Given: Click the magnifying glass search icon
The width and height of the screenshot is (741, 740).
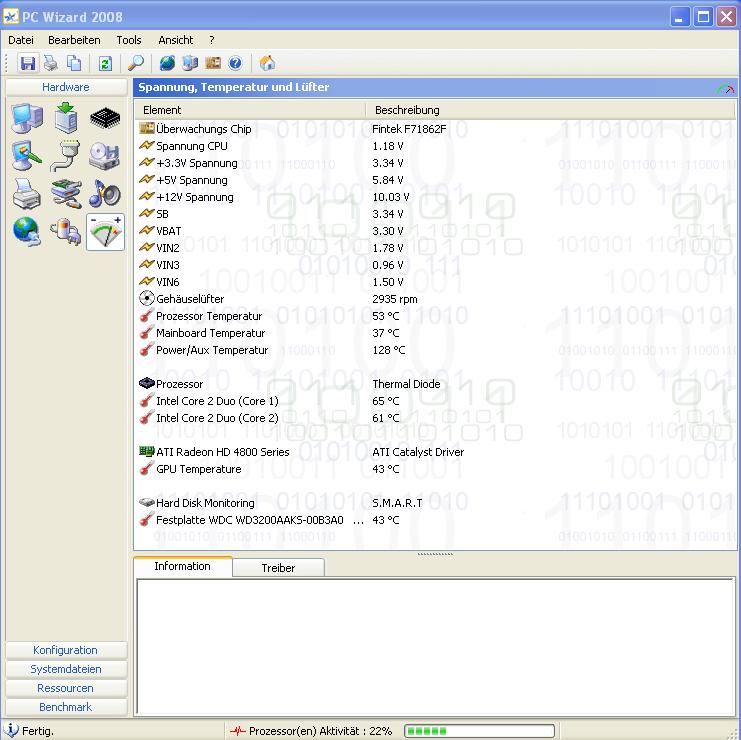Looking at the screenshot, I should click(x=136, y=63).
